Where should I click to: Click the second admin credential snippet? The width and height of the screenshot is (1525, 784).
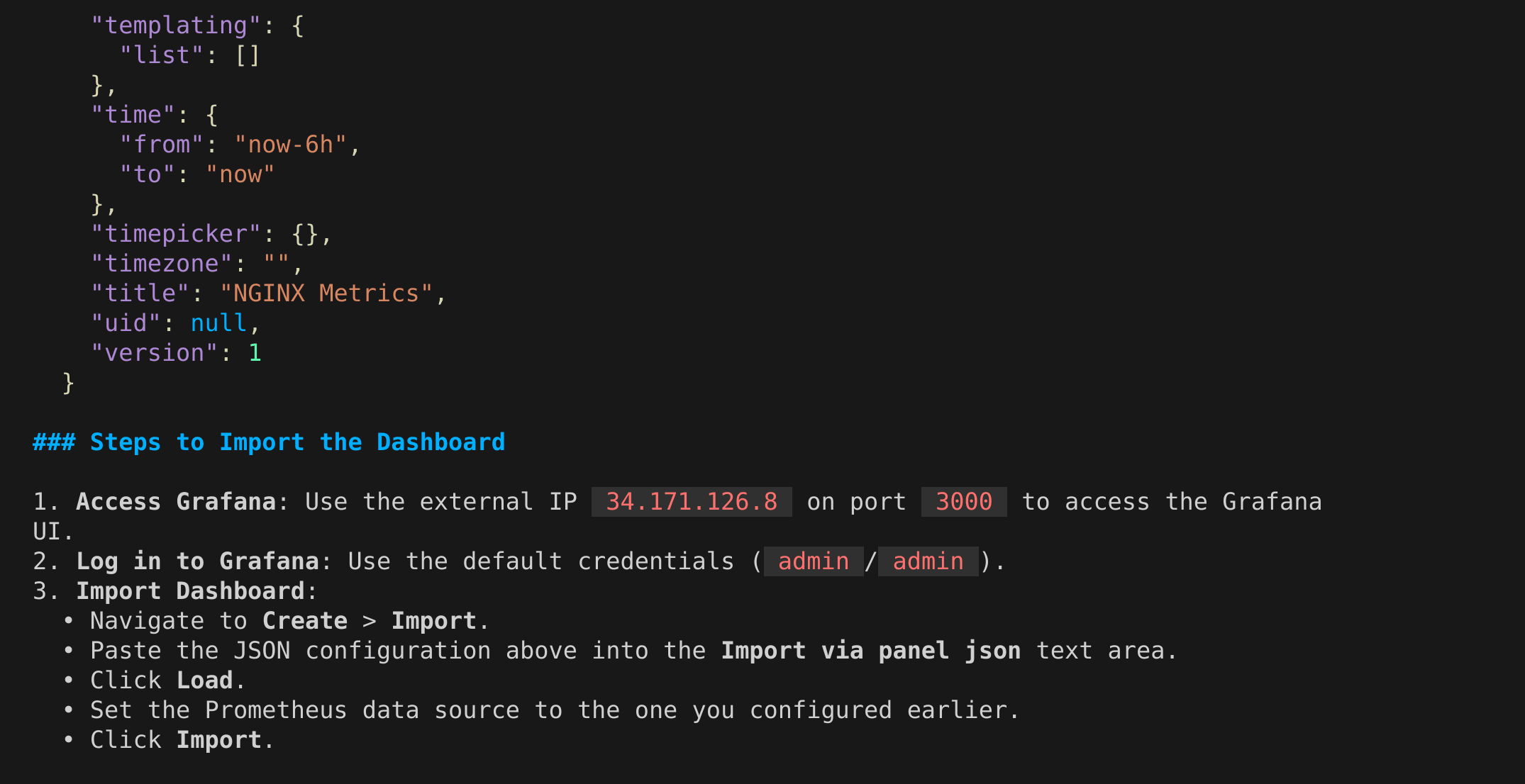tap(928, 561)
